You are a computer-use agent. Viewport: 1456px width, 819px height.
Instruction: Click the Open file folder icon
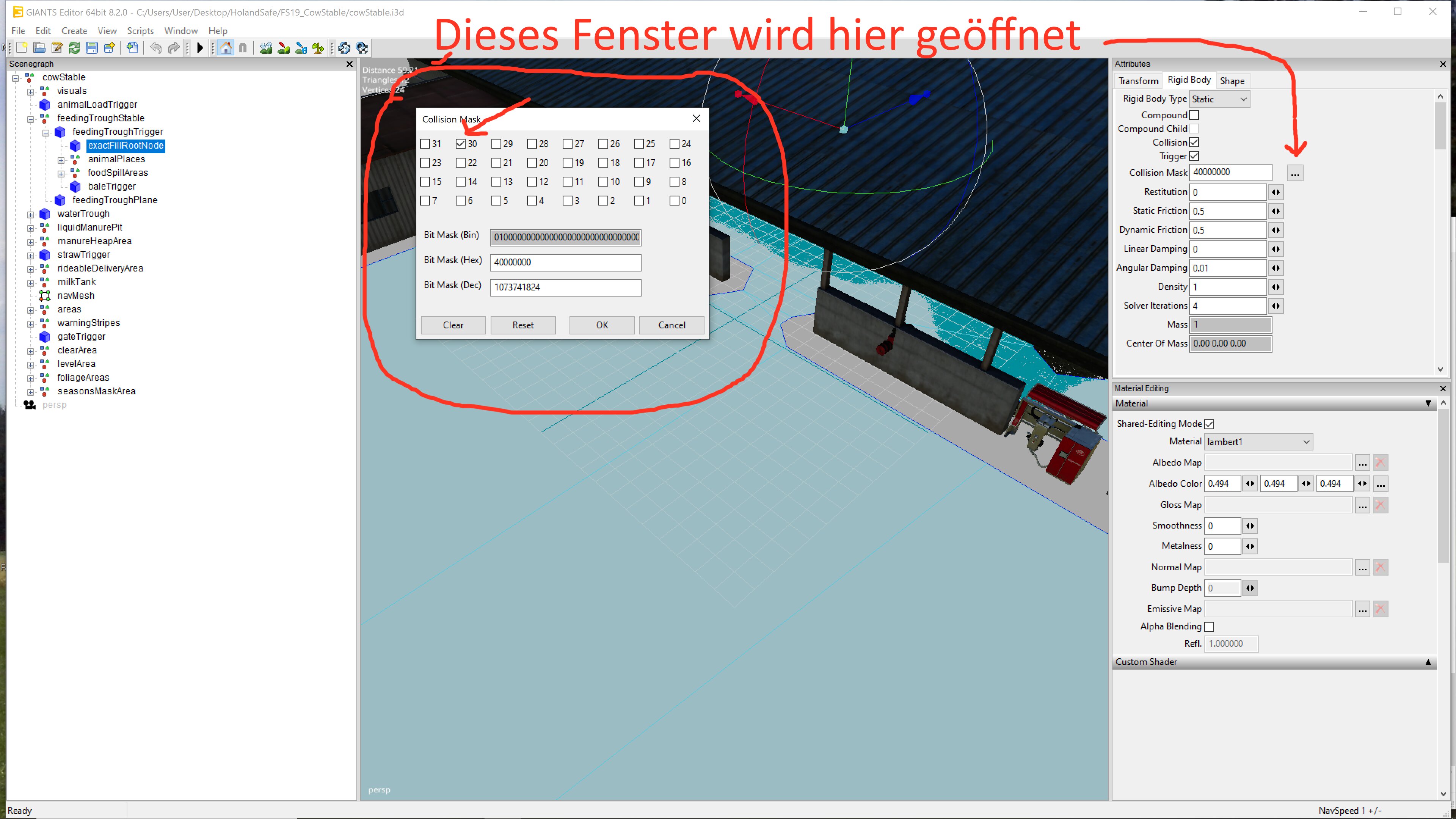click(x=39, y=48)
